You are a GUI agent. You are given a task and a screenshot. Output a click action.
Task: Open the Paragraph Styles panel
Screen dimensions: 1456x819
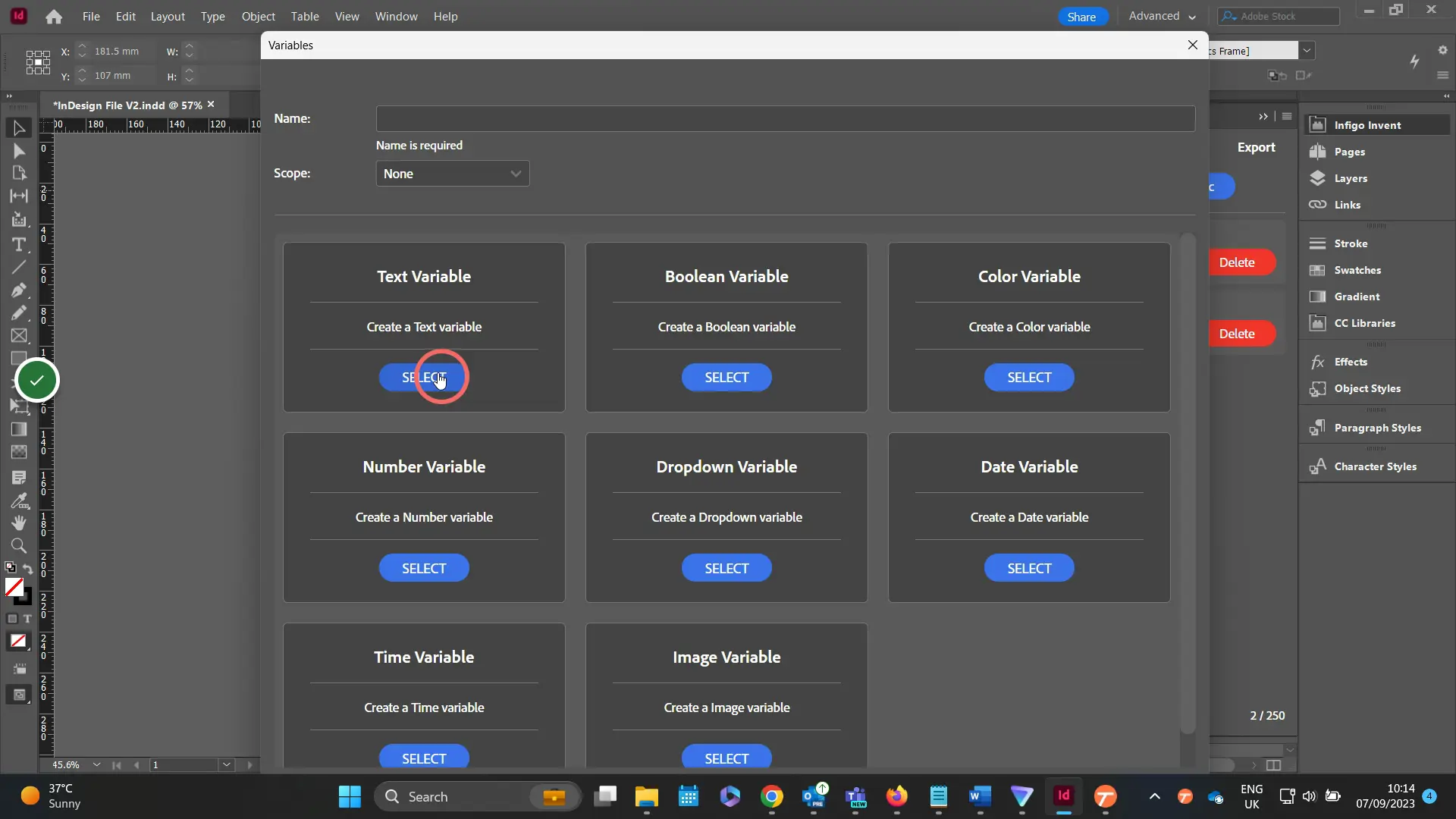click(x=1376, y=428)
